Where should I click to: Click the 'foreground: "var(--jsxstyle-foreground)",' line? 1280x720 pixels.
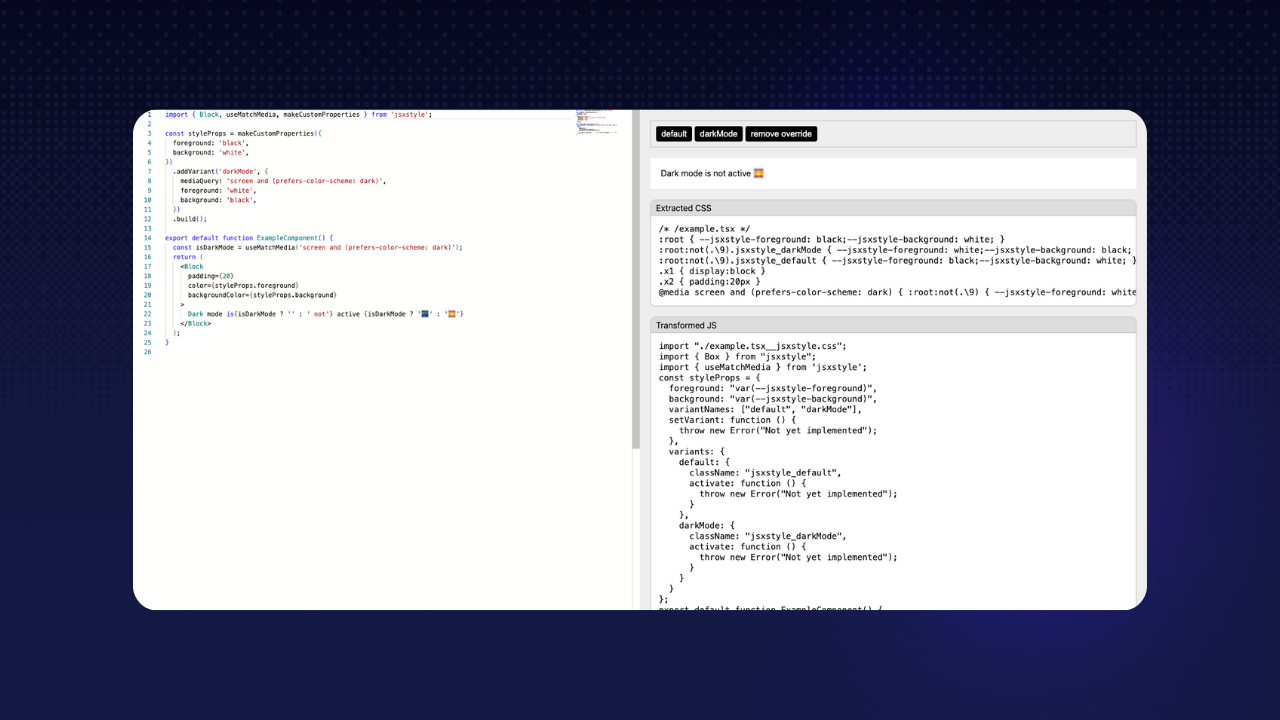point(773,388)
